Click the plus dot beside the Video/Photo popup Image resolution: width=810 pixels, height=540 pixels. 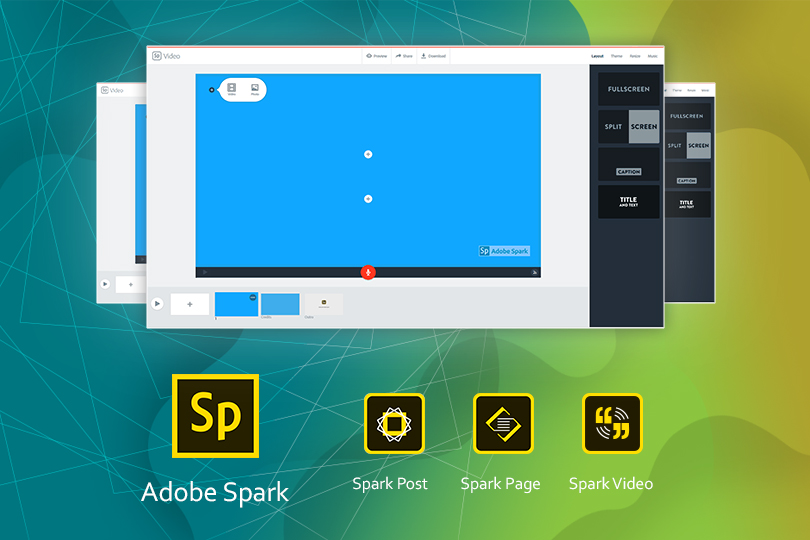tap(211, 90)
